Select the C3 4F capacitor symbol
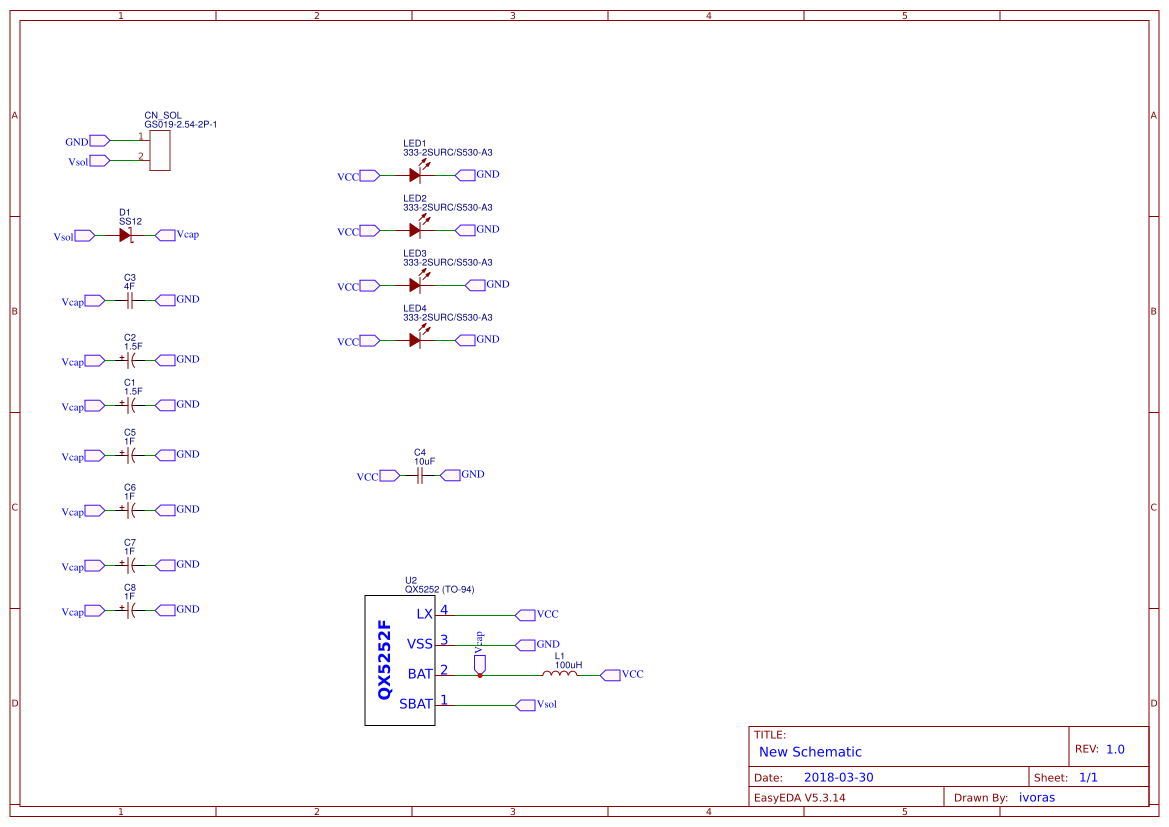 tap(128, 299)
